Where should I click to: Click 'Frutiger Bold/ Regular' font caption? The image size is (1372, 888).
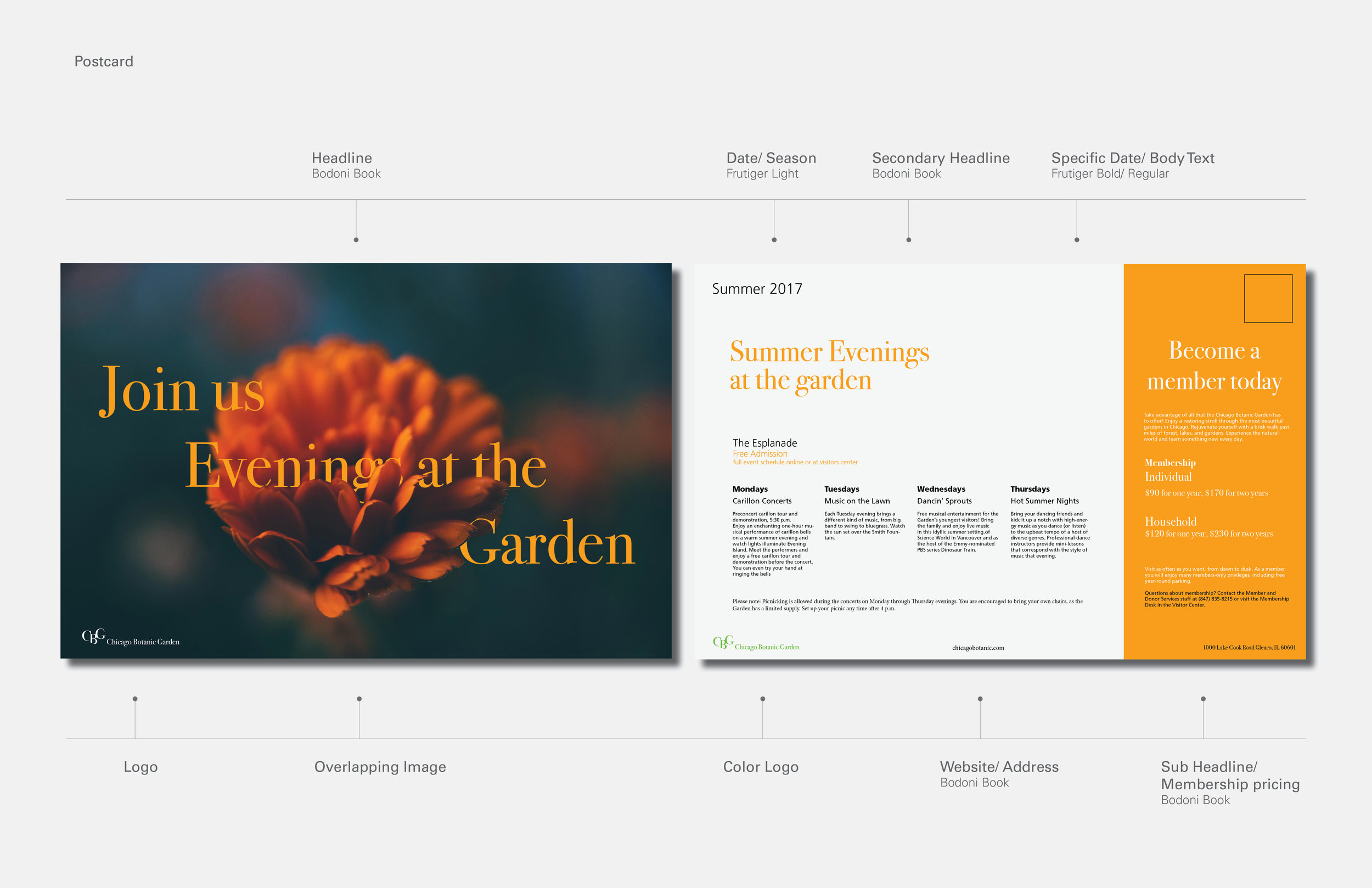1110,173
